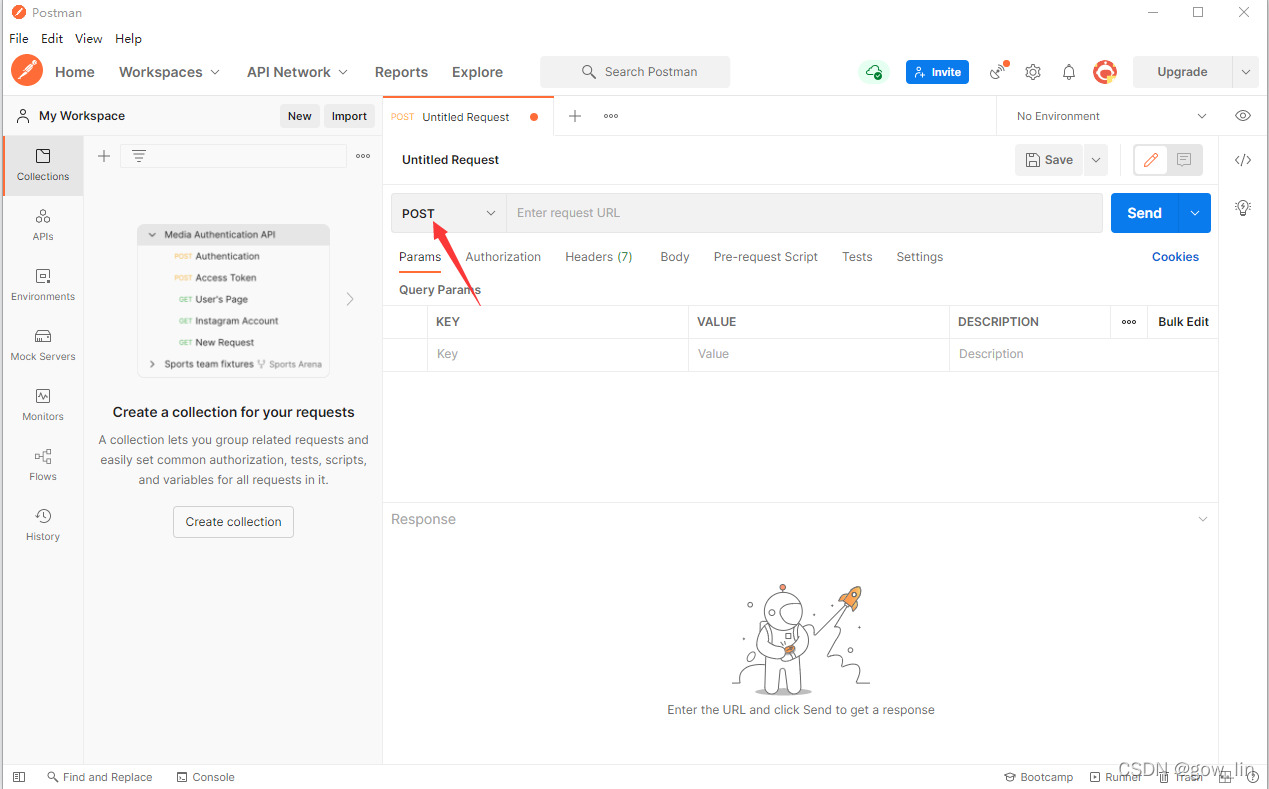This screenshot has width=1269, height=789.
Task: Open the Cookies link
Action: click(1175, 257)
